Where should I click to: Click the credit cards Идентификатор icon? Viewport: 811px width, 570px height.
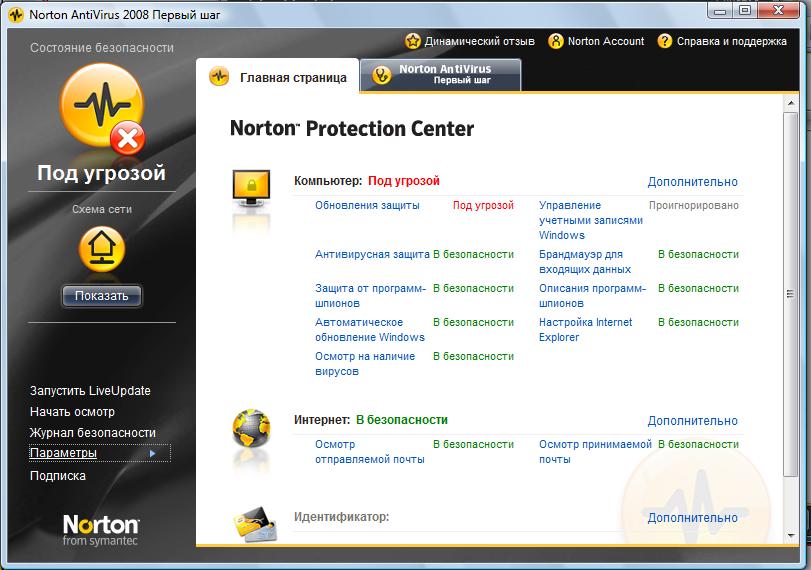coord(255,523)
